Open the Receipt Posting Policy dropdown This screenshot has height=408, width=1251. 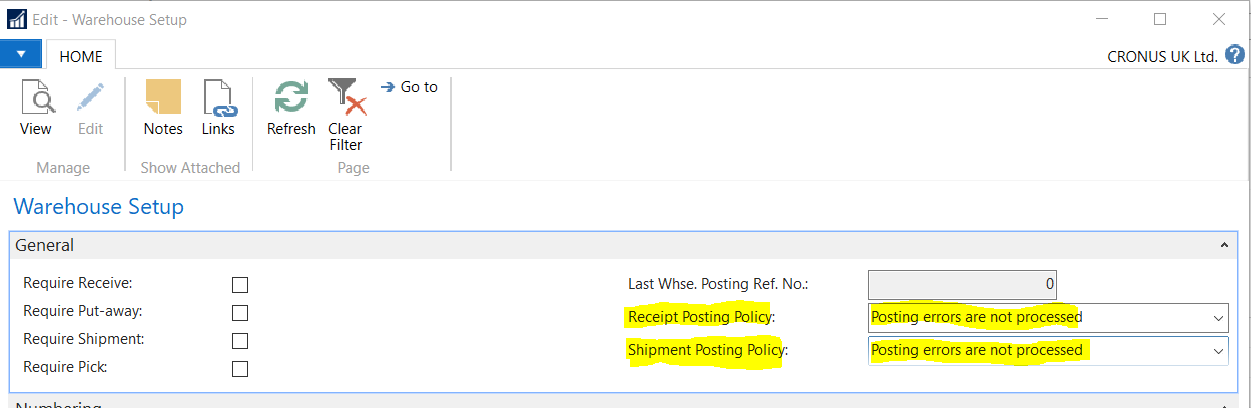coord(1218,318)
